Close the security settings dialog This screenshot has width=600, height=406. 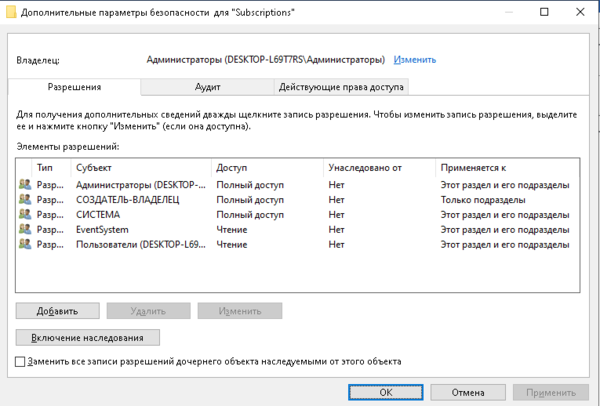pyautogui.click(x=580, y=12)
